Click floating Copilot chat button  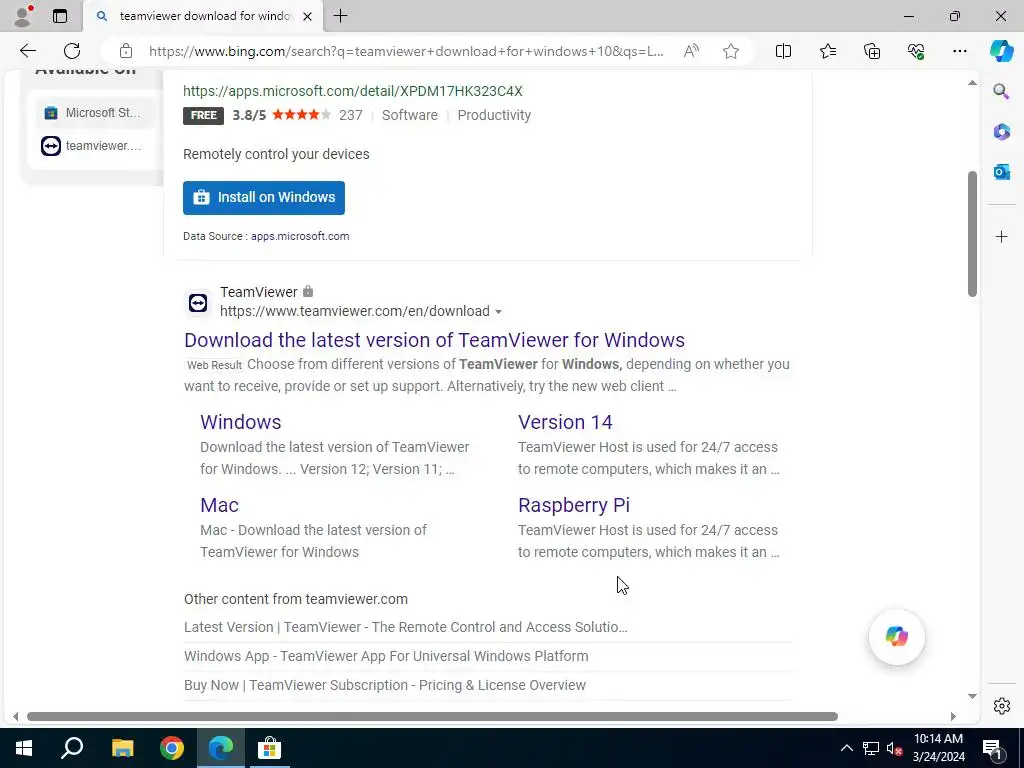tap(897, 637)
